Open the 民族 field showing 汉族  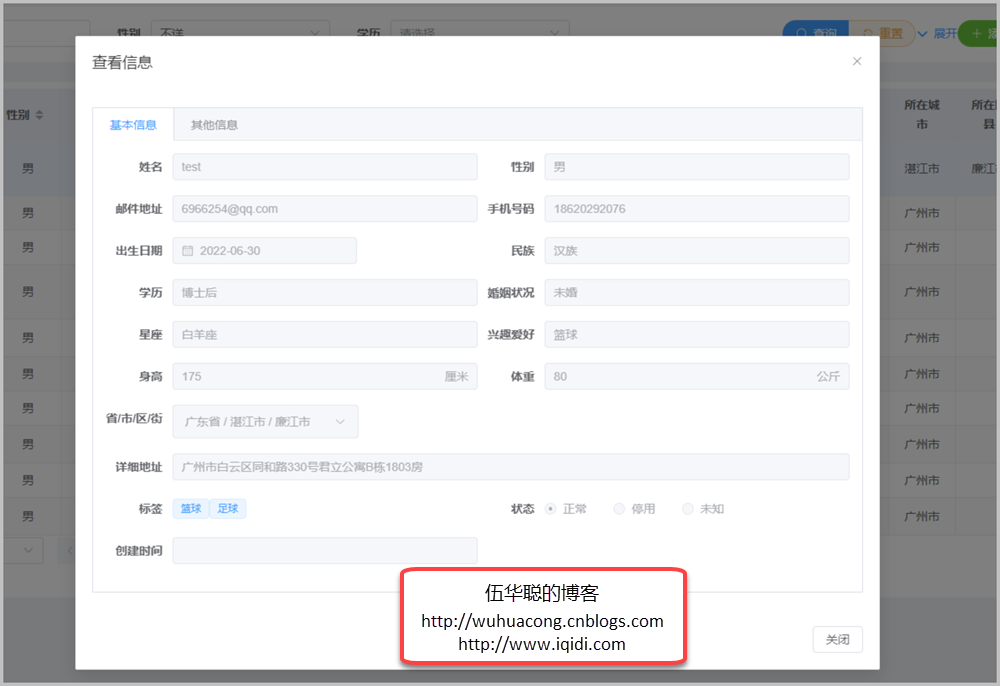pos(696,251)
